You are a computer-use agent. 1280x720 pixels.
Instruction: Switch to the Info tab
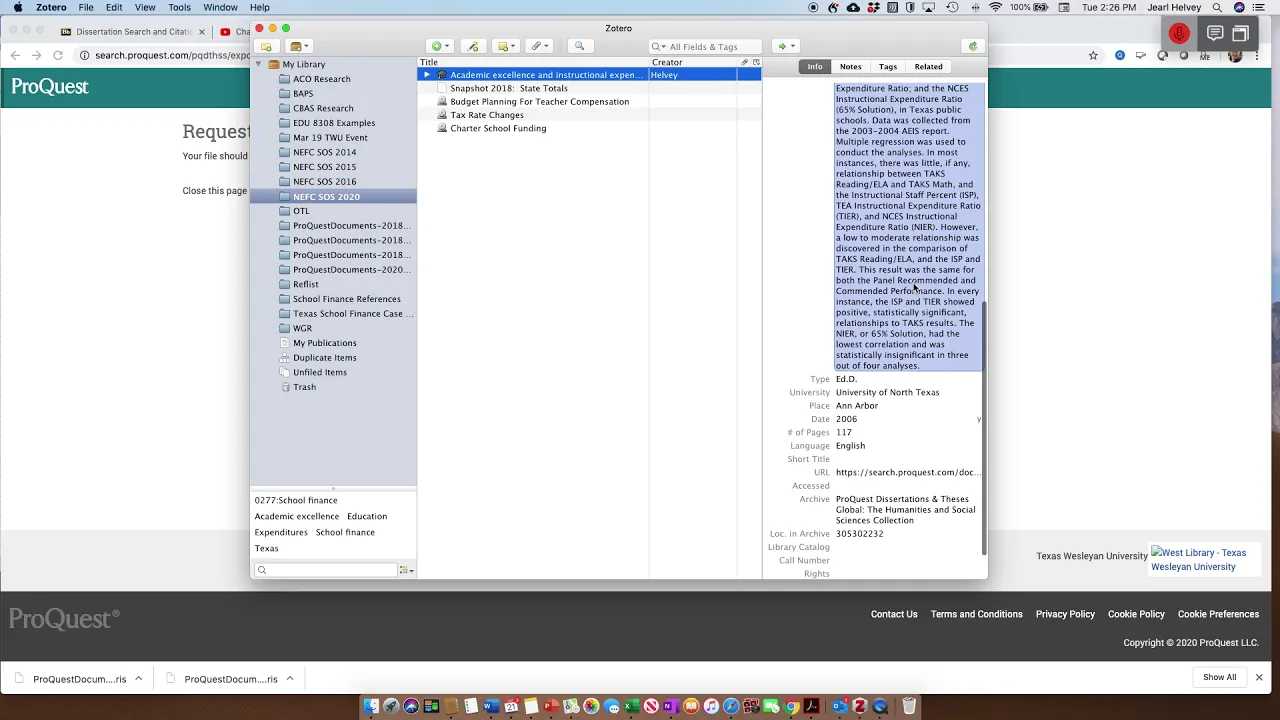pos(815,67)
